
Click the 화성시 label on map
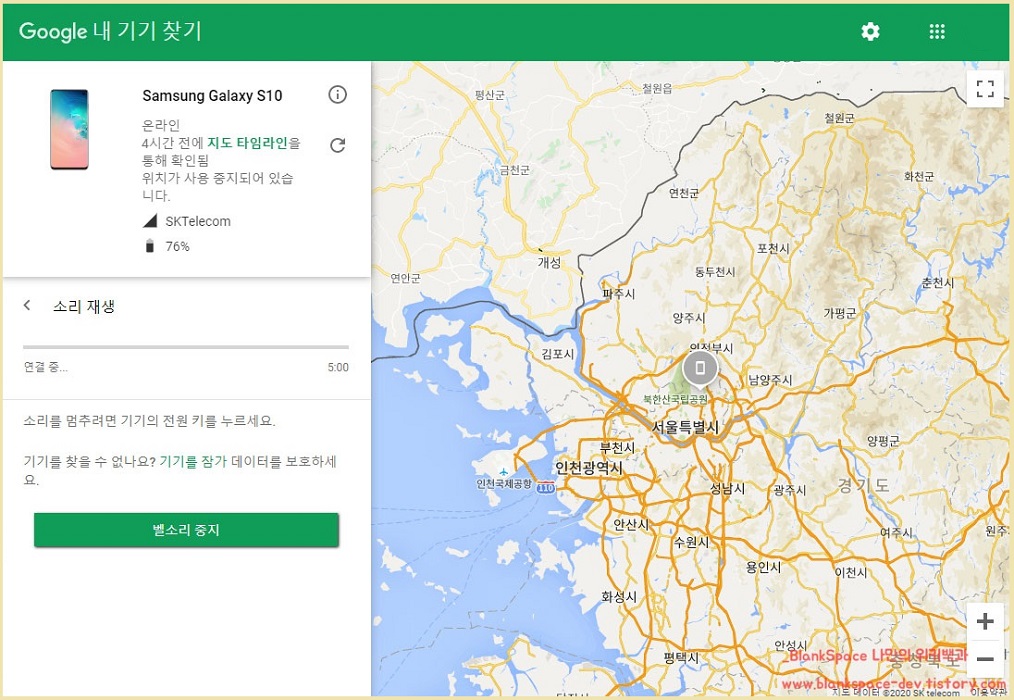click(x=619, y=596)
